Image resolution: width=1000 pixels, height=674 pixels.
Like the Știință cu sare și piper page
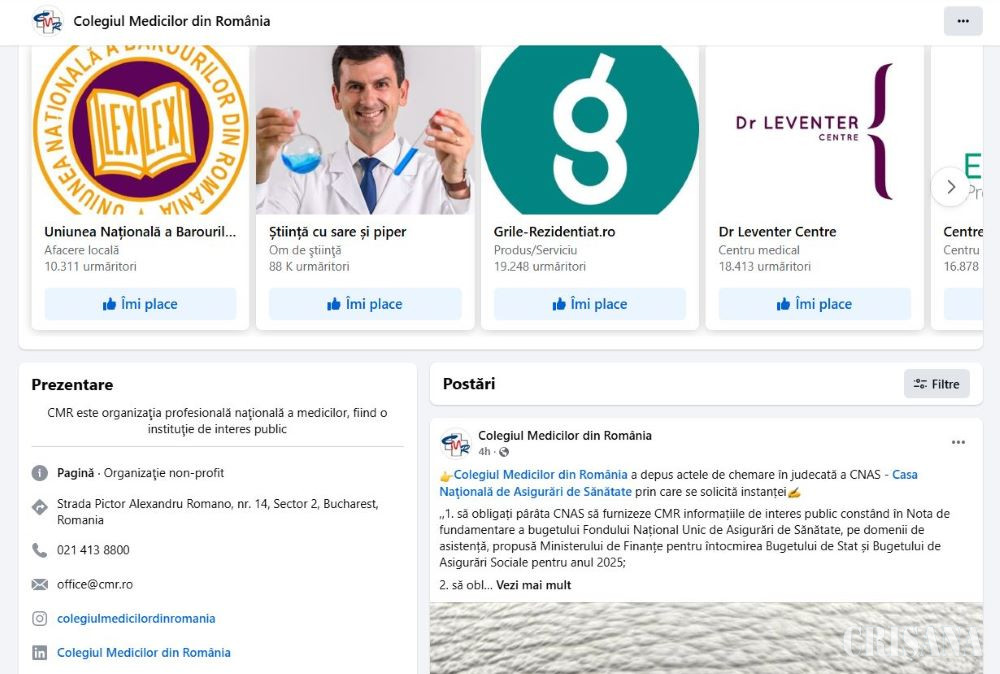(x=365, y=304)
